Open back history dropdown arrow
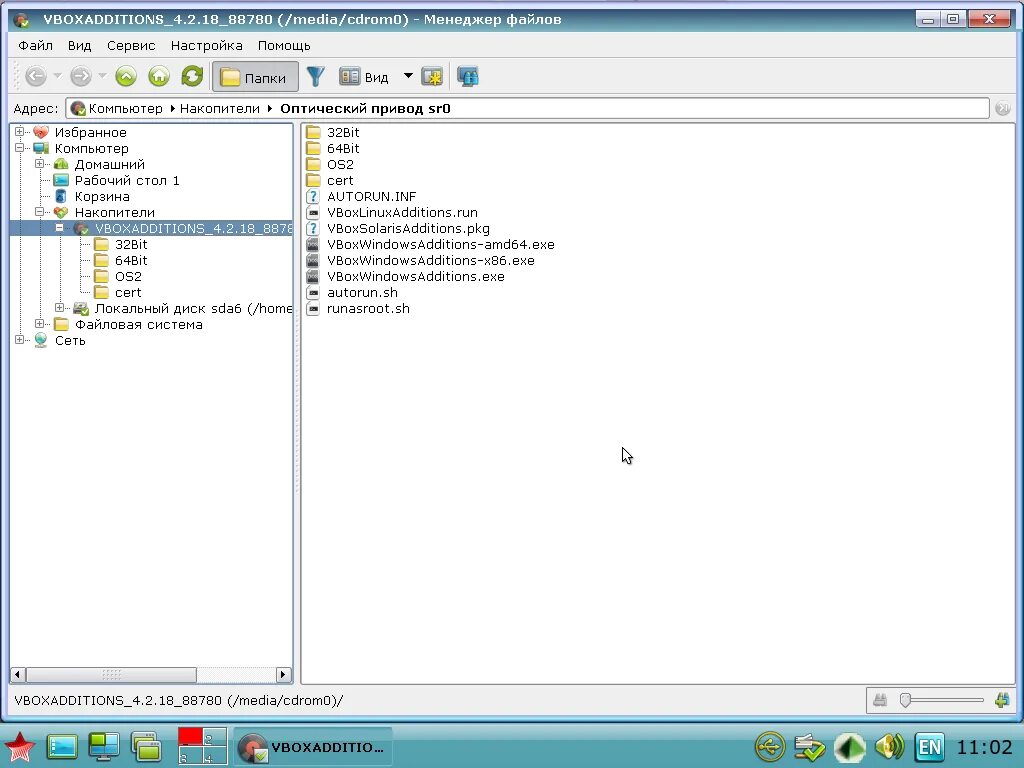Screen dimensions: 1024x768 [x=57, y=76]
